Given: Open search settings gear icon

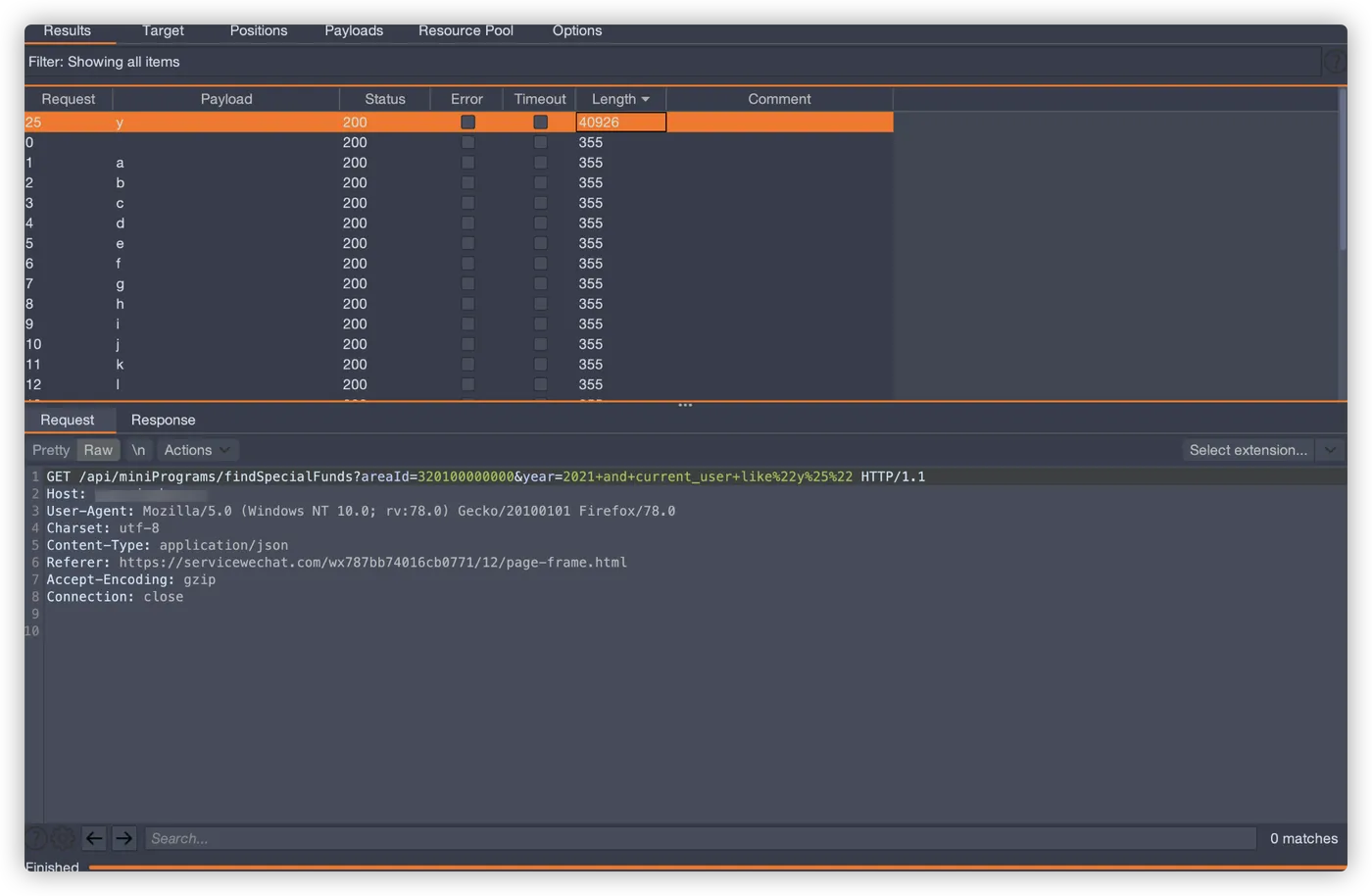Looking at the screenshot, I should (63, 838).
